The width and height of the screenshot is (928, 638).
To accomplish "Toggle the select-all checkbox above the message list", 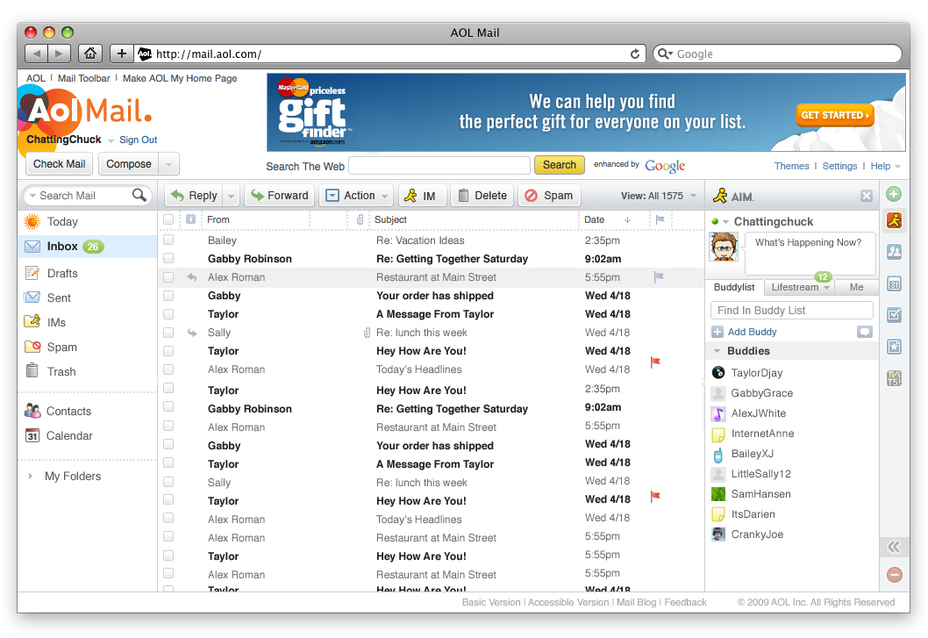I will (168, 220).
